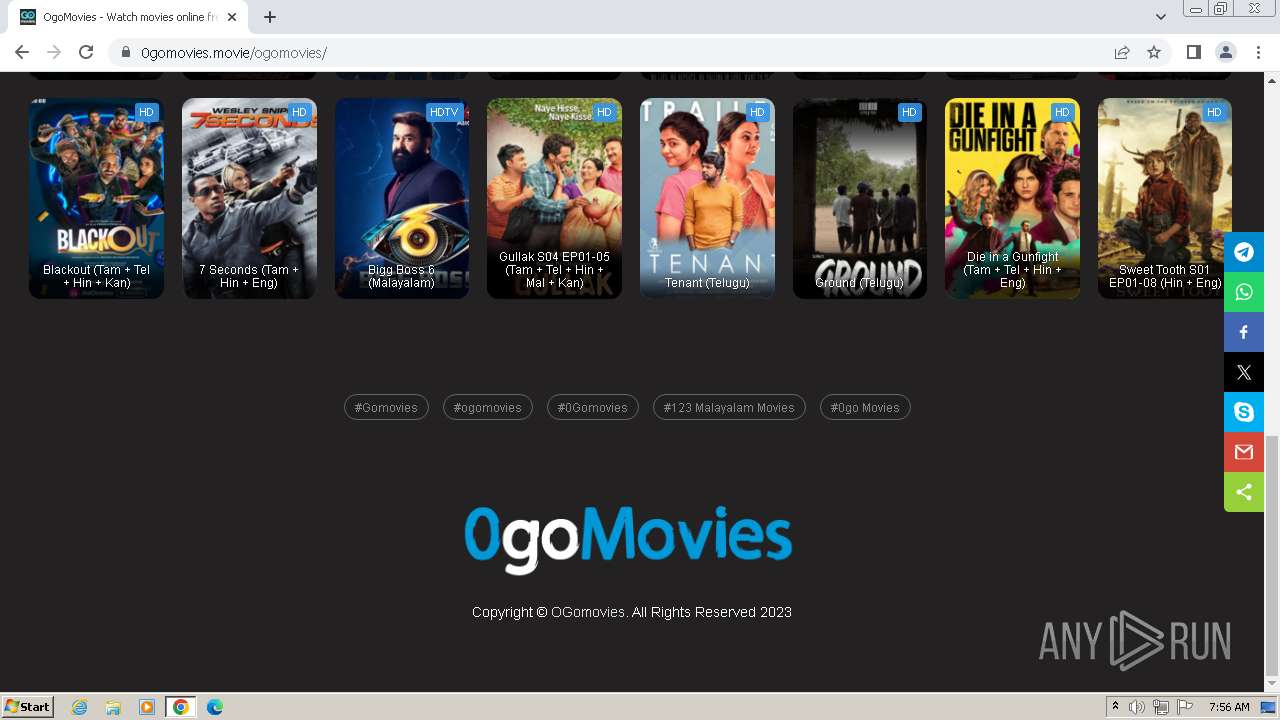Viewport: 1280px width, 720px height.
Task: Open the 7 Seconds movie poster
Action: [x=249, y=198]
